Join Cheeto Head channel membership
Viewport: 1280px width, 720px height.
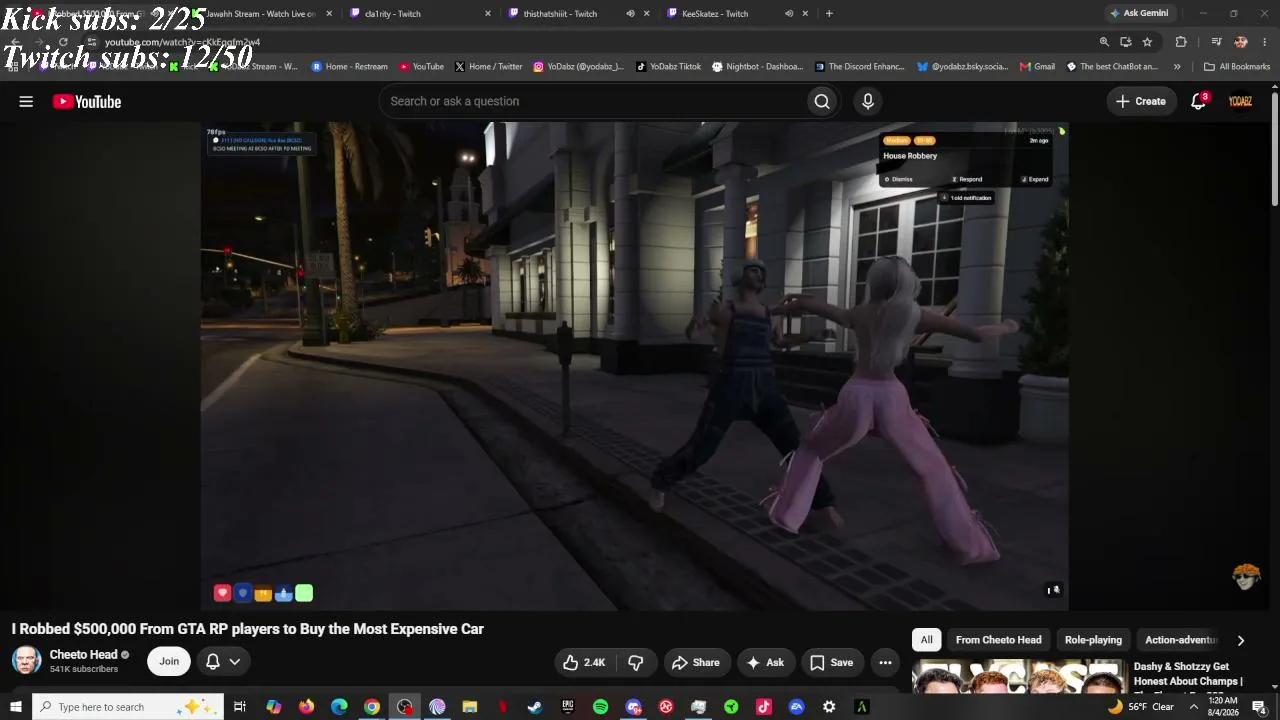pyautogui.click(x=169, y=661)
